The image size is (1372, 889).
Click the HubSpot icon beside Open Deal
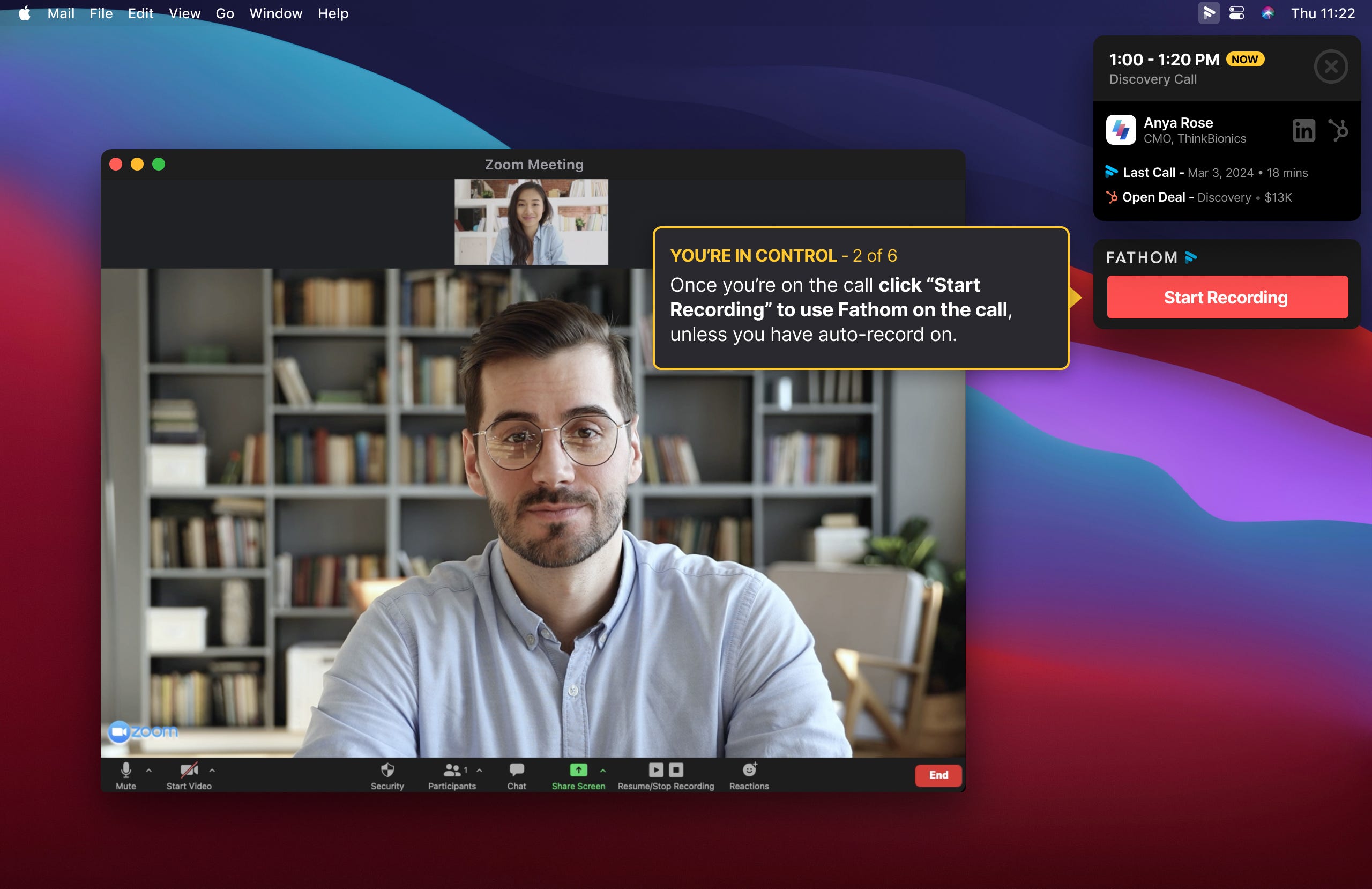pos(1112,197)
